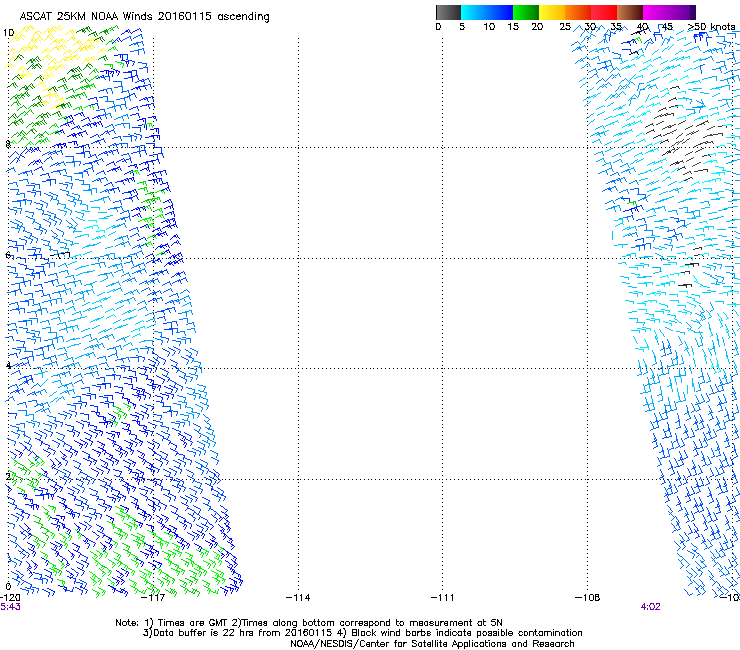The height and width of the screenshot is (650, 740).
Task: Click the '20' value under the color scale
Action: 537,27
